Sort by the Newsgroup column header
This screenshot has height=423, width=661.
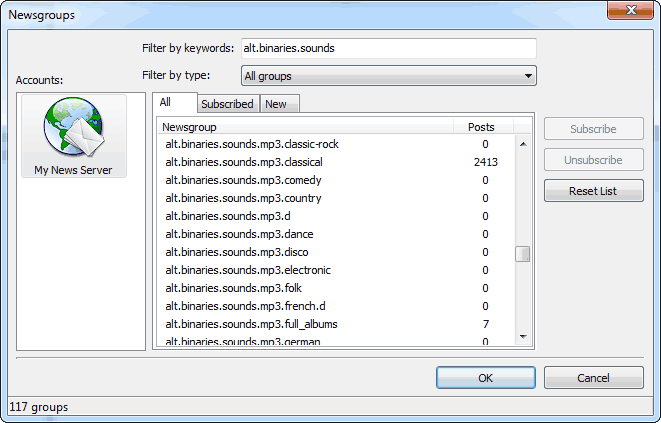pyautogui.click(x=306, y=127)
